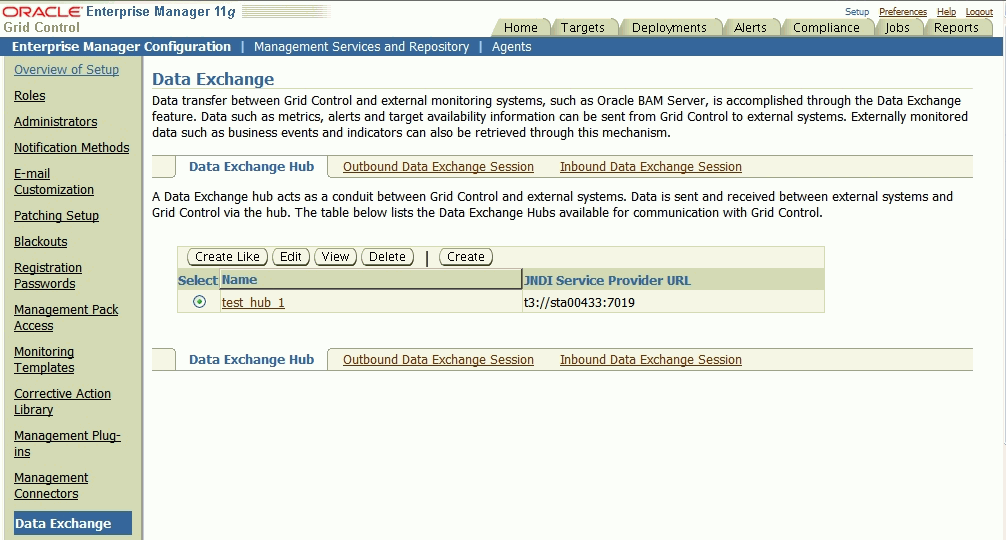Go to the Alerts tab

pyautogui.click(x=750, y=28)
